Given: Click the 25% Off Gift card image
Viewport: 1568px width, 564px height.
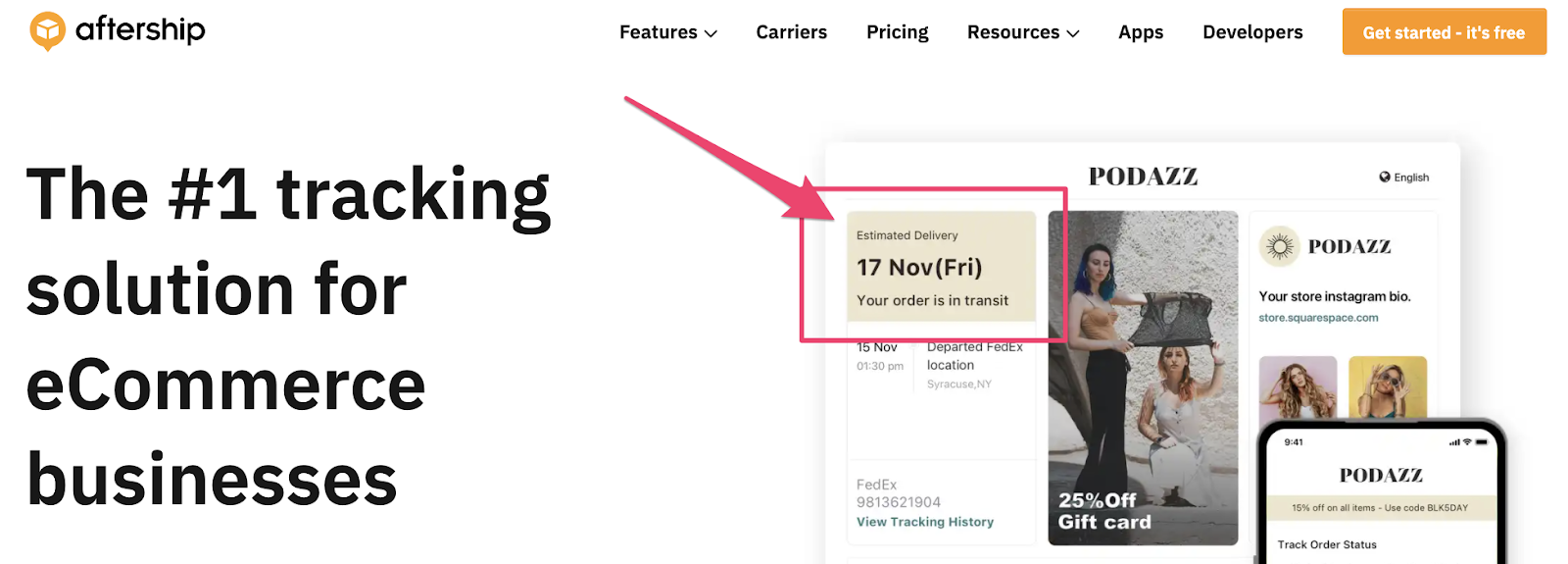Looking at the screenshot, I should (1143, 378).
